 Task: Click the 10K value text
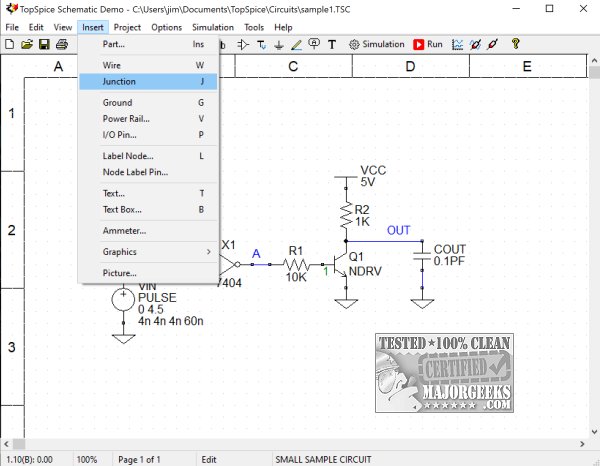(x=296, y=277)
